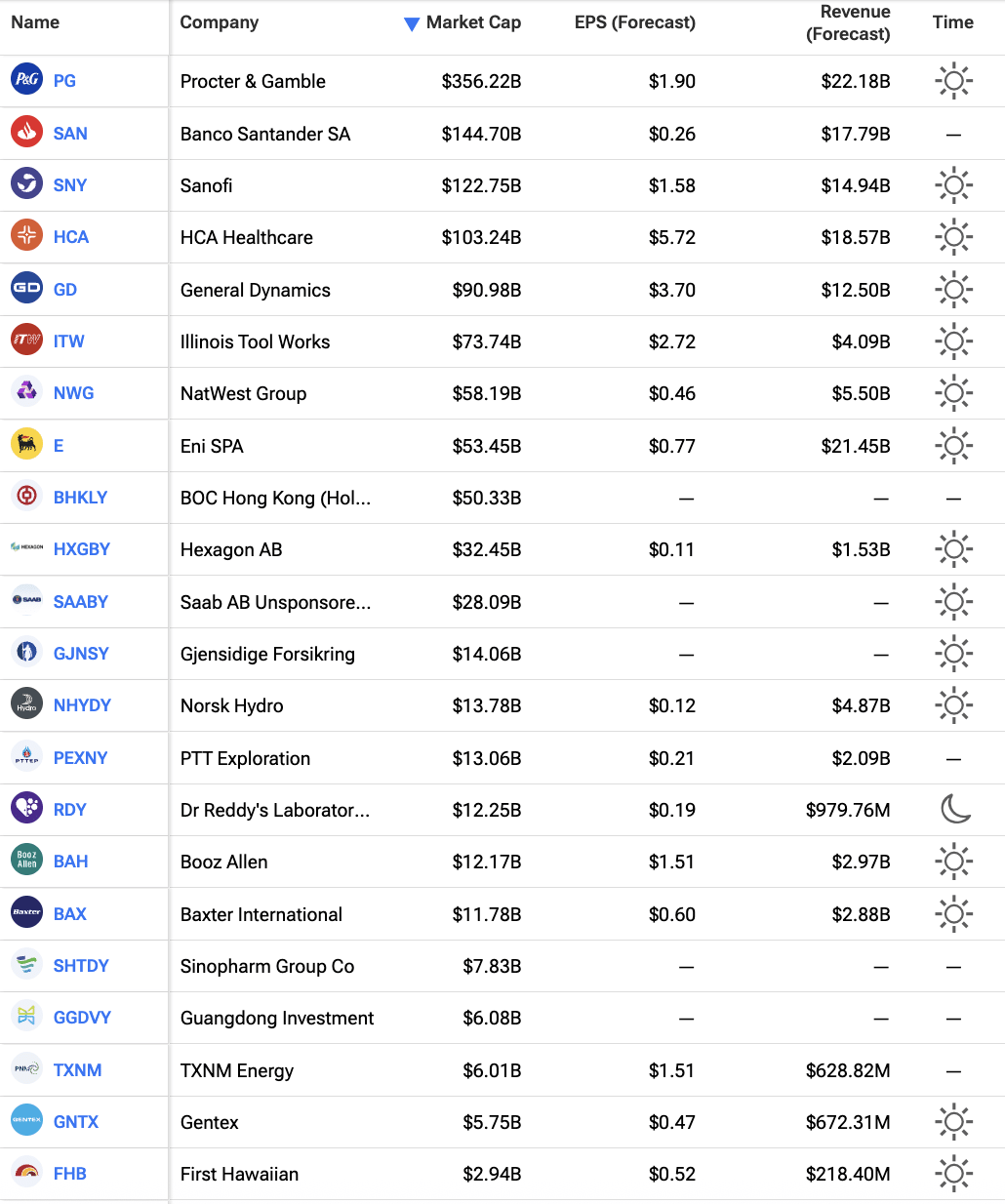Open the NWG ticker link
Viewport: 1005px width, 1204px height.
pos(74,393)
